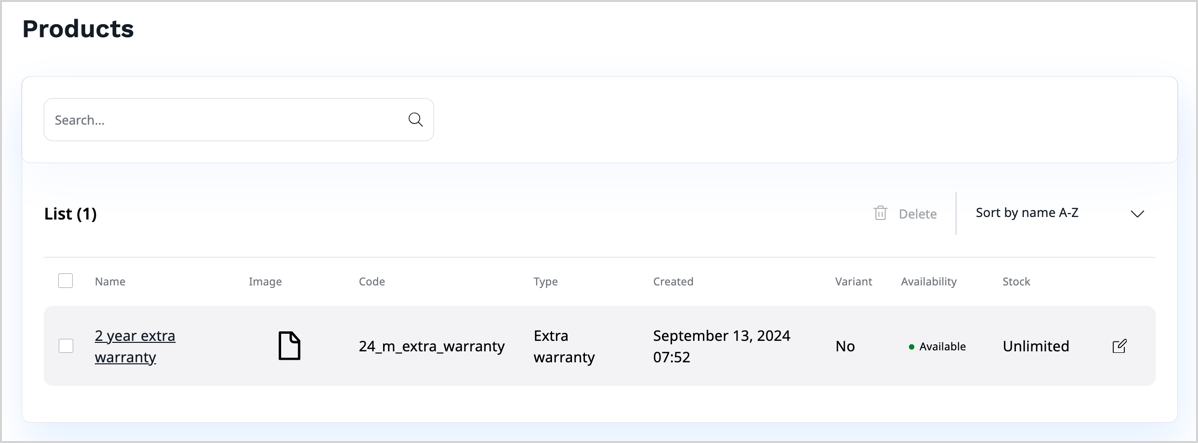Click the Stock column header

click(1016, 282)
